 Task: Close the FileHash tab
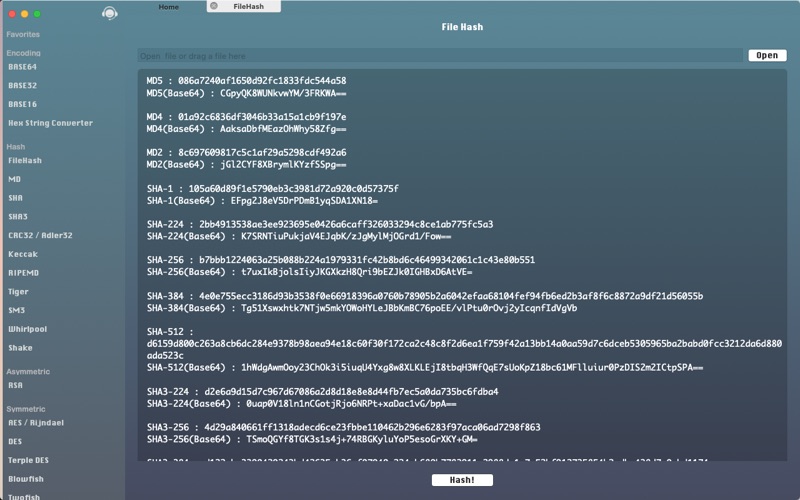click(x=214, y=6)
